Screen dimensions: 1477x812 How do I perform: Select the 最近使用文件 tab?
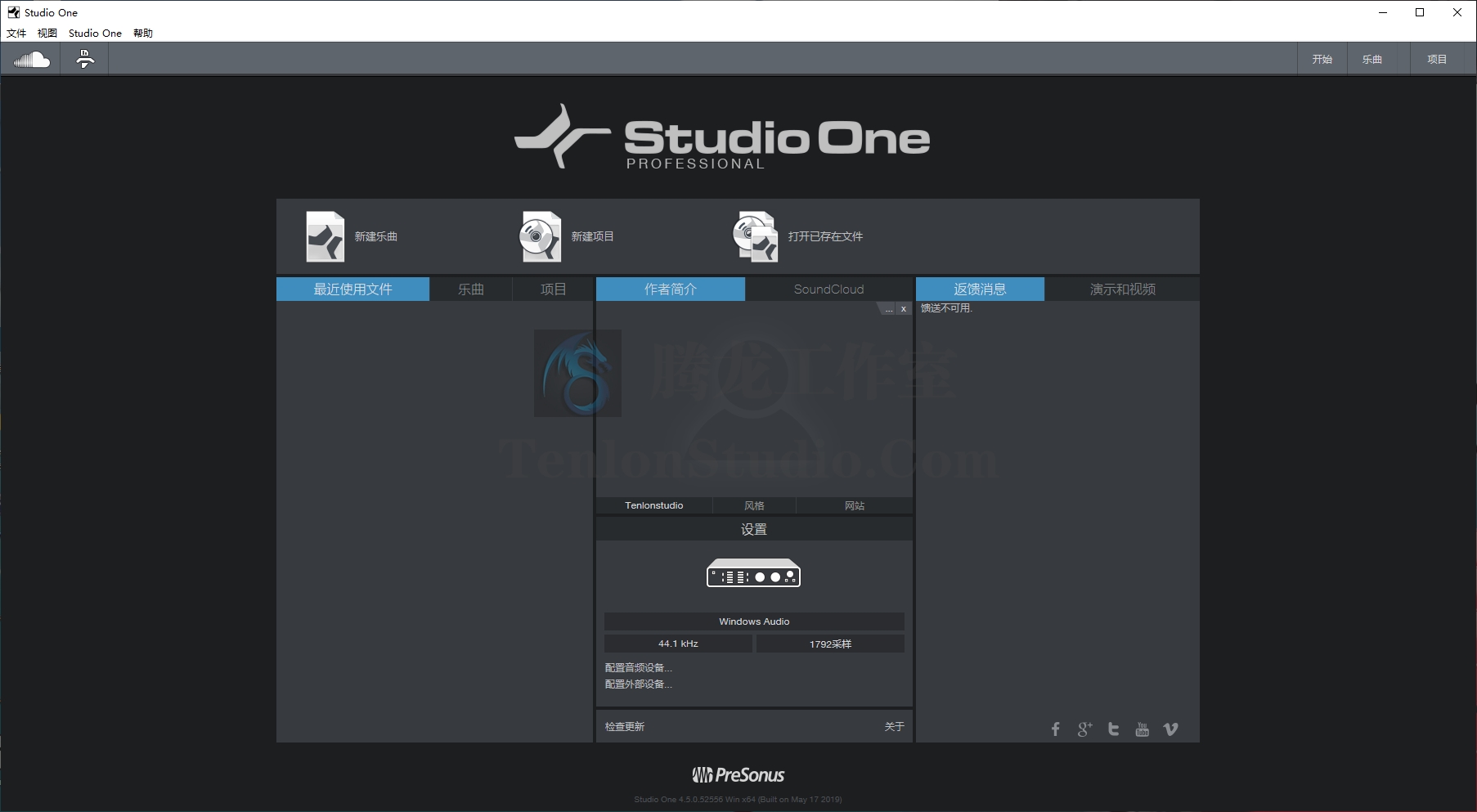pyautogui.click(x=352, y=289)
